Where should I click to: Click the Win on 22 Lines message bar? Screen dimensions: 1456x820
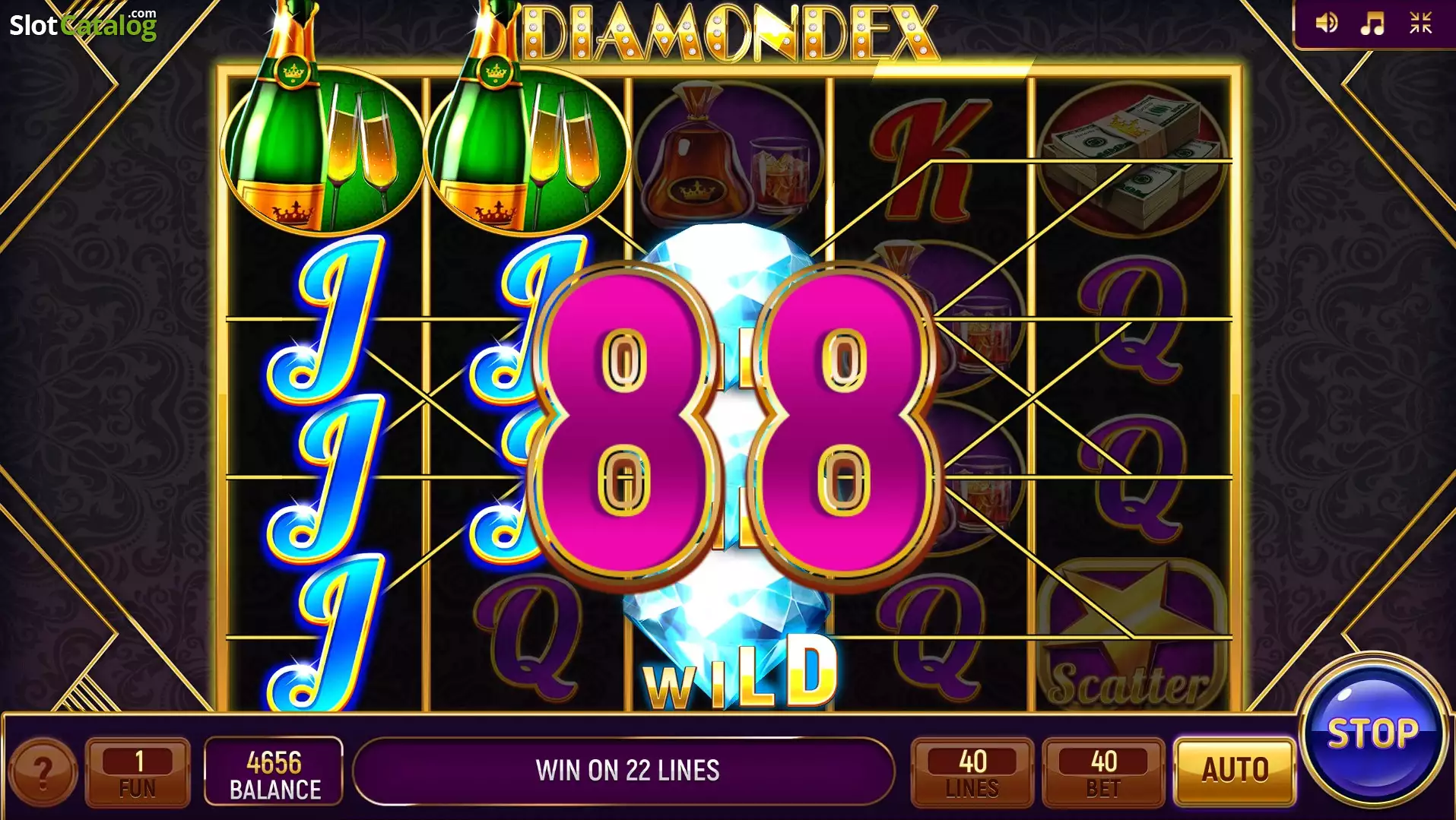[625, 771]
